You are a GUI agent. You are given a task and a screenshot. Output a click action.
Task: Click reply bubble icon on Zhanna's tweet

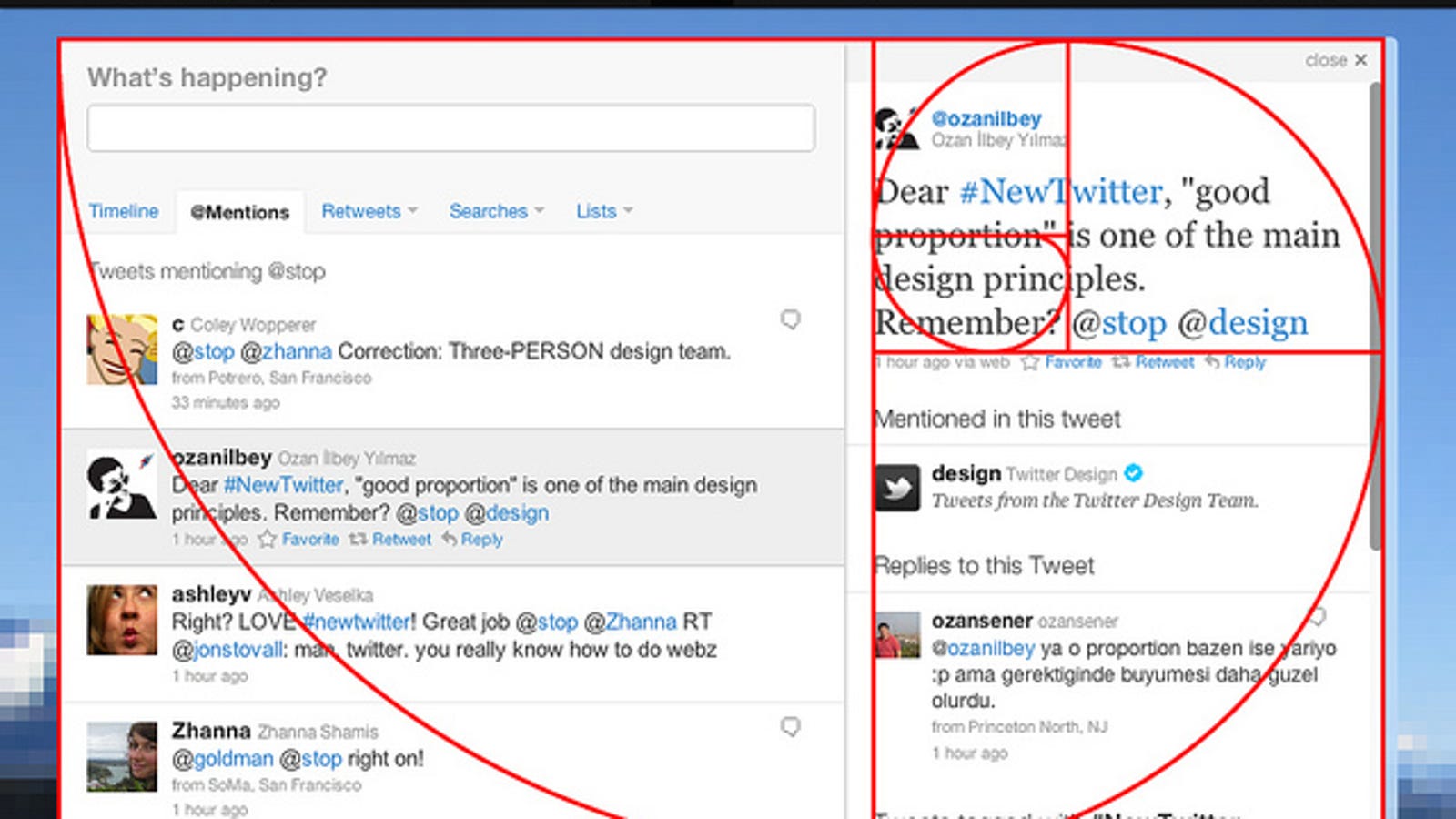point(791,726)
